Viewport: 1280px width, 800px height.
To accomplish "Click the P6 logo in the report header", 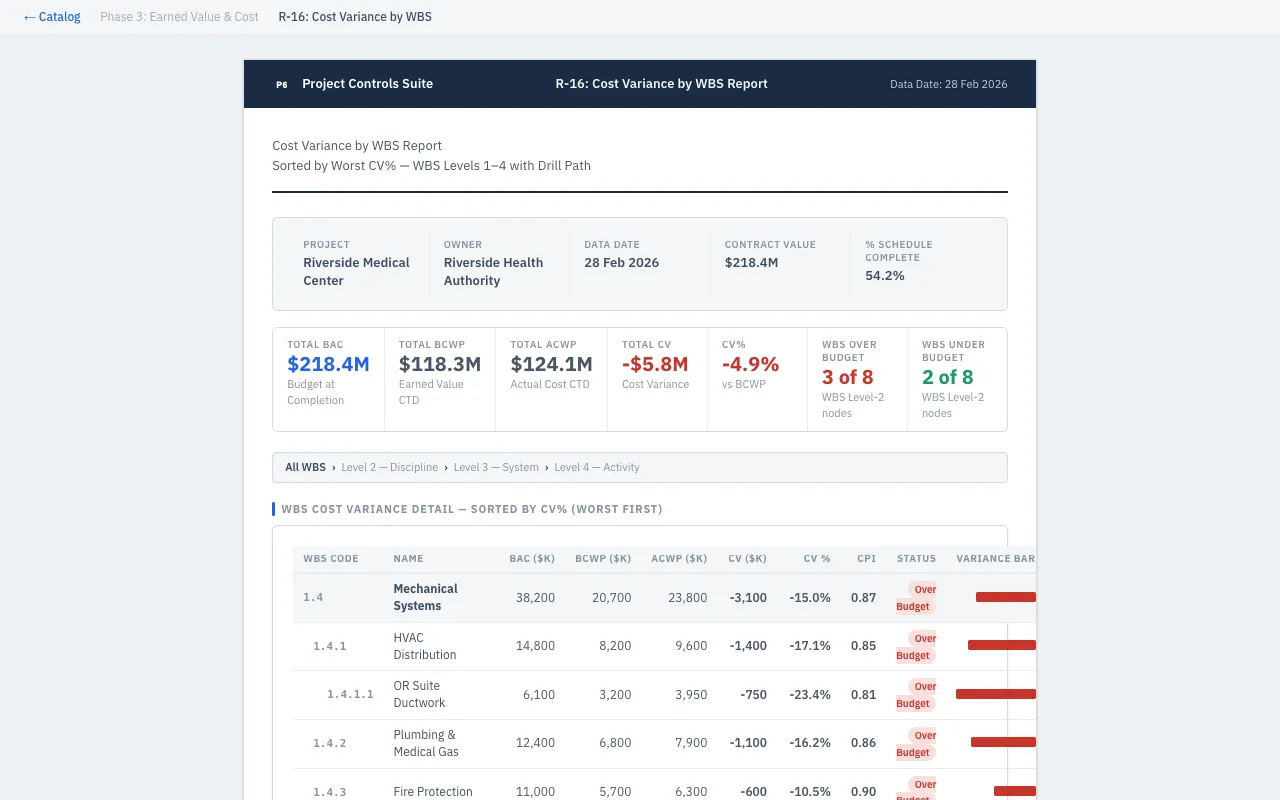I will coord(281,84).
